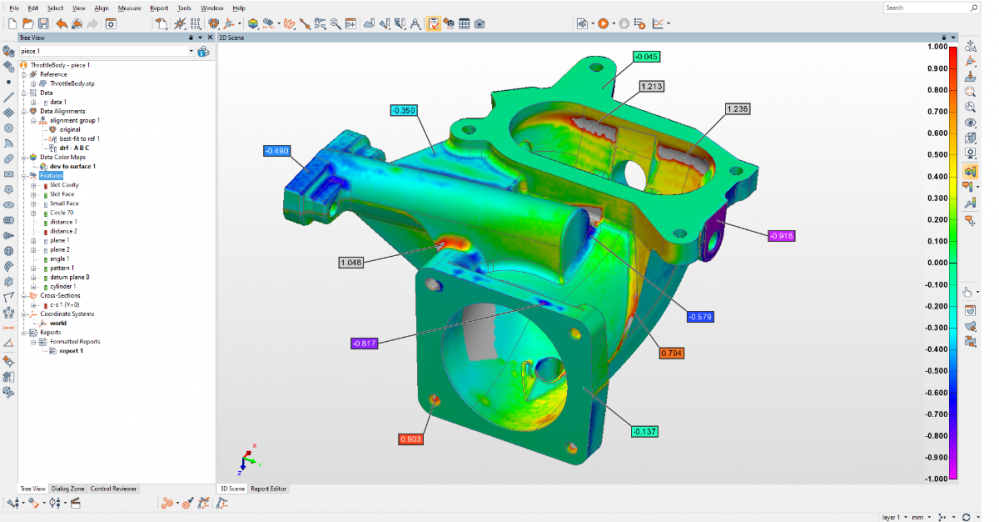
Task: Switch to the Report Editor tab
Action: 268,488
